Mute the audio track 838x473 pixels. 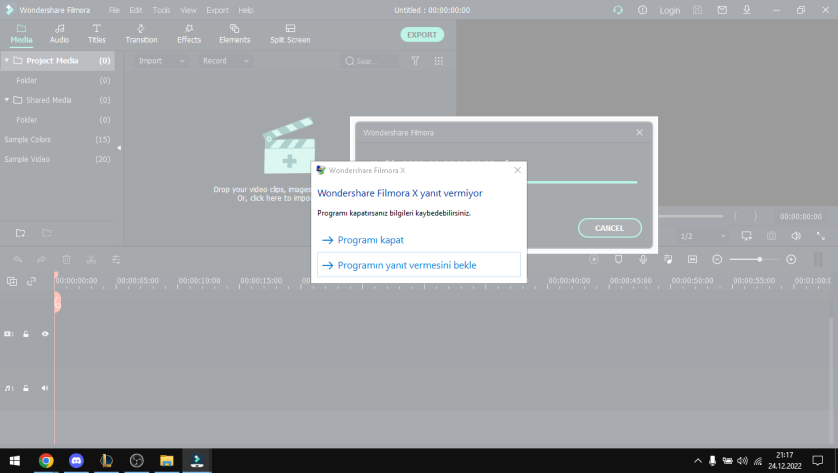tap(45, 389)
